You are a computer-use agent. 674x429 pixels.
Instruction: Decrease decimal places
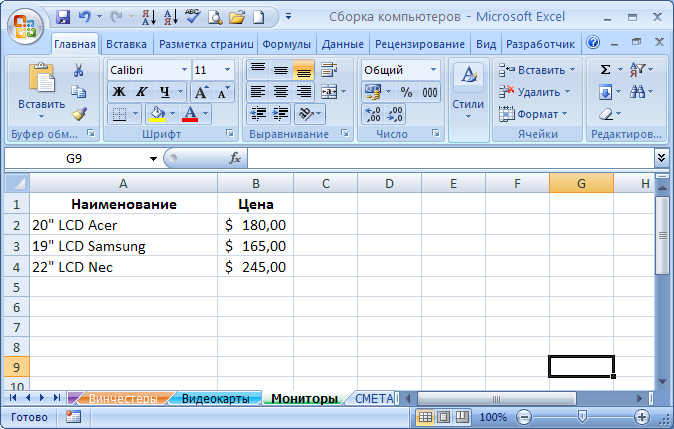(395, 114)
